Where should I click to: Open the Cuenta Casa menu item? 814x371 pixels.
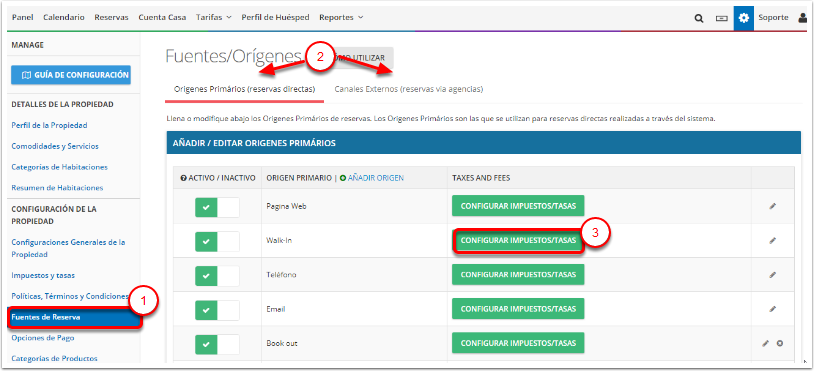162,17
